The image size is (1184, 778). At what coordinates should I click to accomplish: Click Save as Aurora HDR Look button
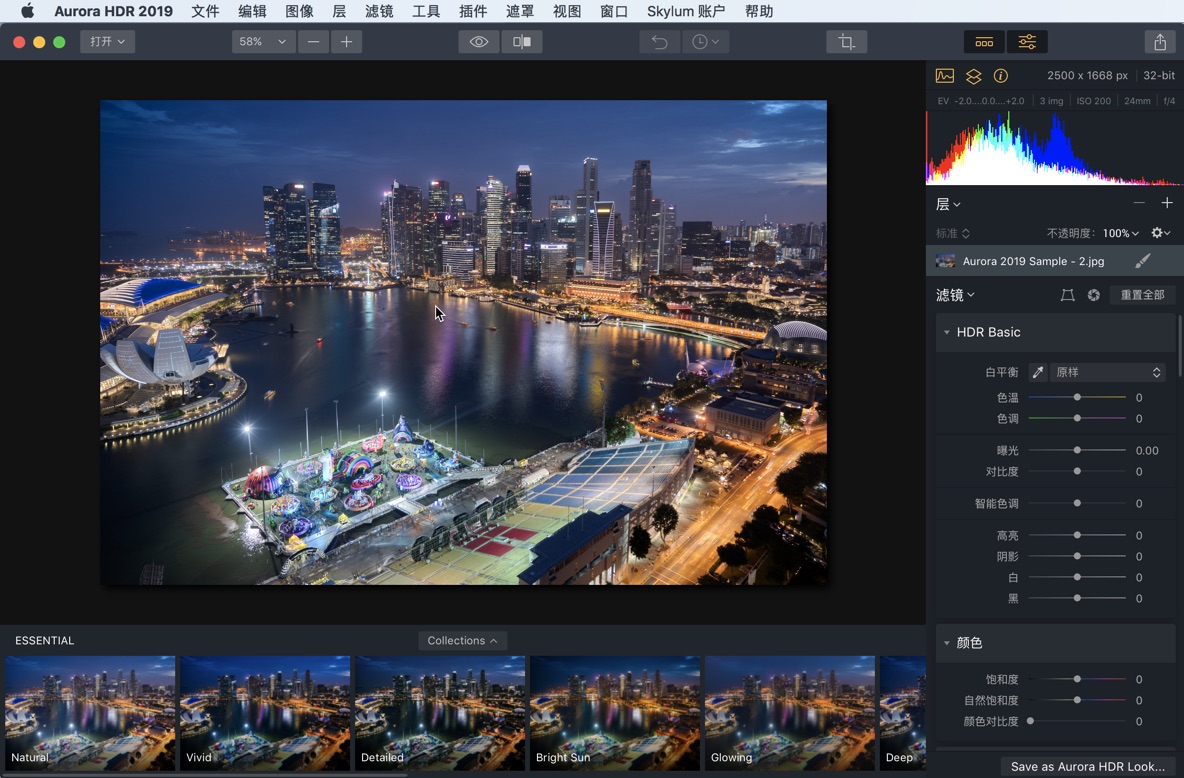coord(1086,766)
